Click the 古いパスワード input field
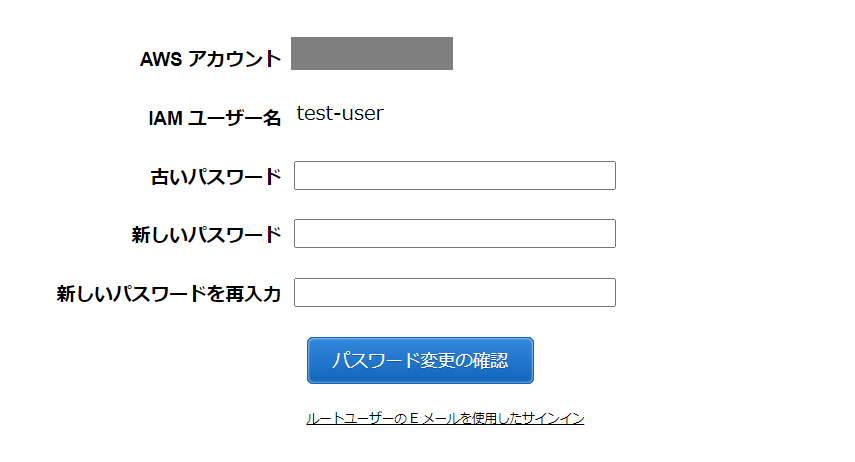The height and width of the screenshot is (462, 855). 454,176
